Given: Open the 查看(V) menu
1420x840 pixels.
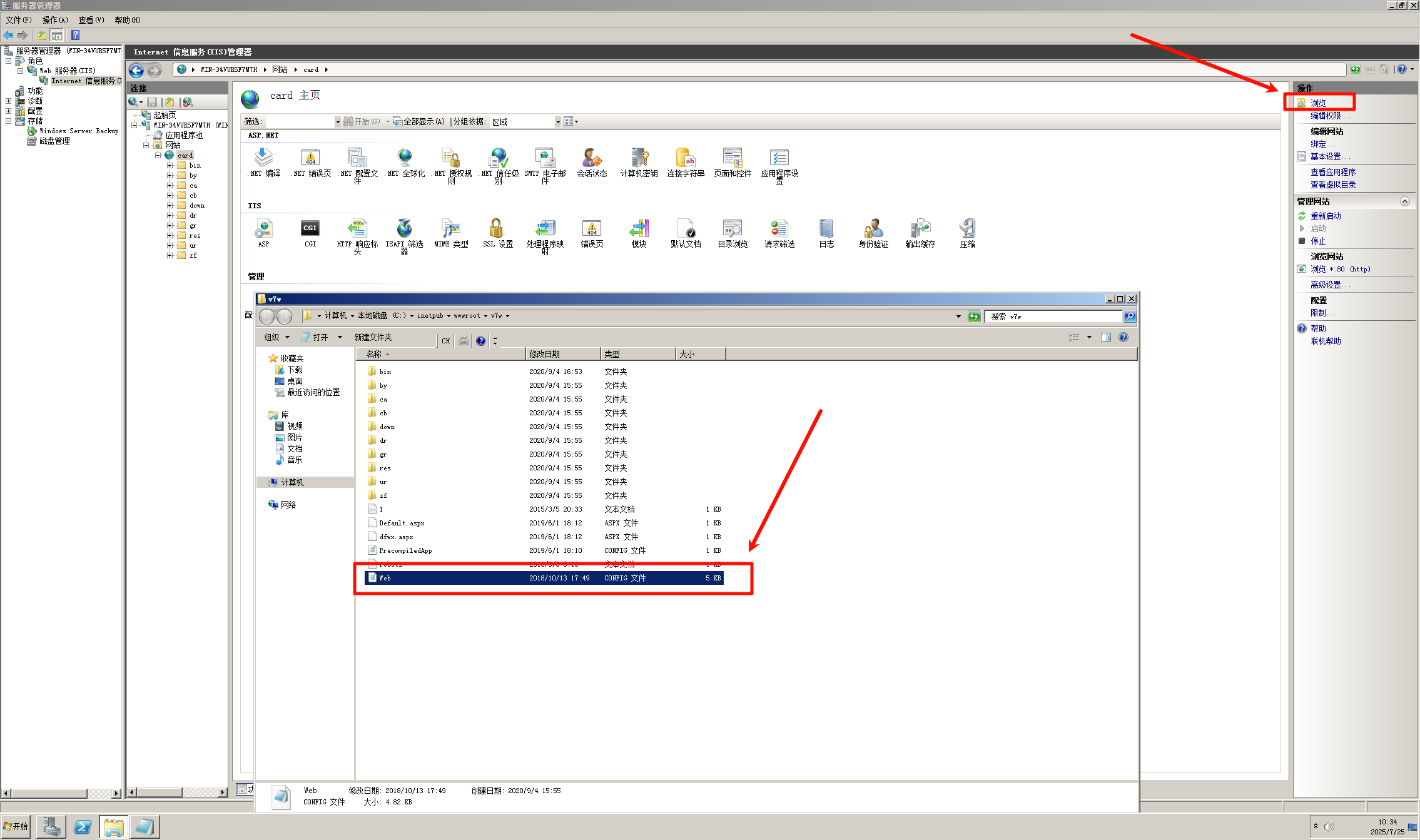Looking at the screenshot, I should click(91, 20).
